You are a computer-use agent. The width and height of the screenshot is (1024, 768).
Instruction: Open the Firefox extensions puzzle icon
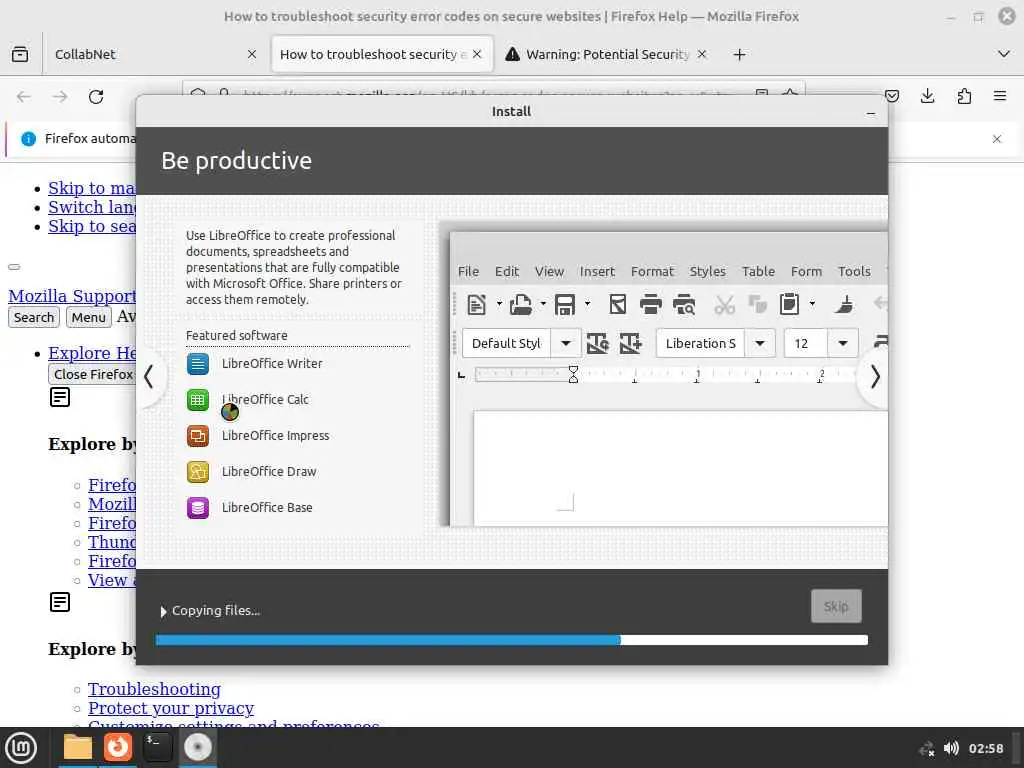pyautogui.click(x=964, y=97)
